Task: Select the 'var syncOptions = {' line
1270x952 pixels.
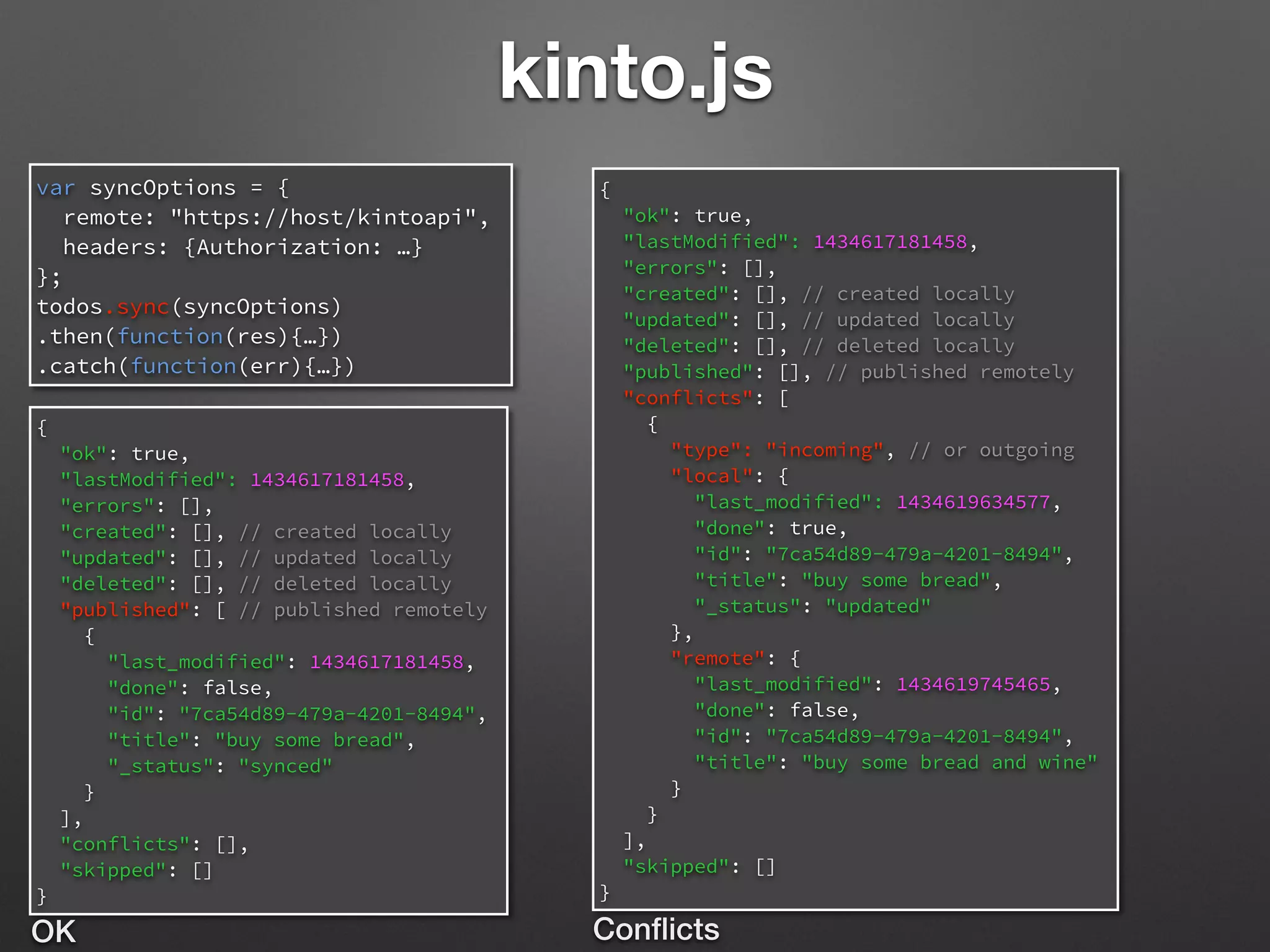Action: click(x=162, y=188)
